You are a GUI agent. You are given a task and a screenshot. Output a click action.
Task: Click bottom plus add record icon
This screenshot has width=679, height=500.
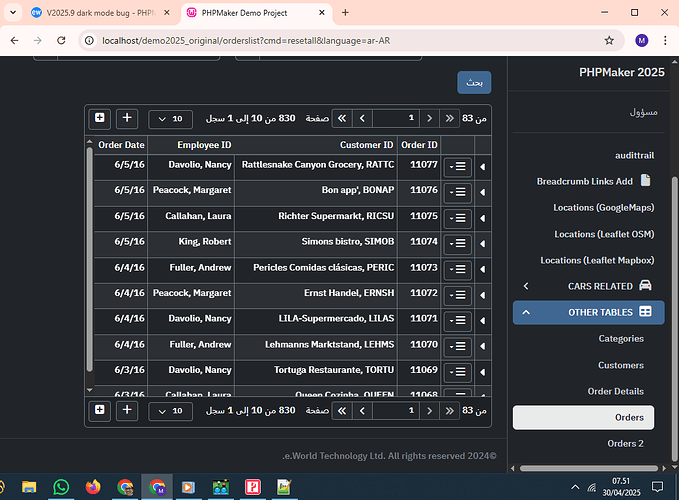click(127, 410)
